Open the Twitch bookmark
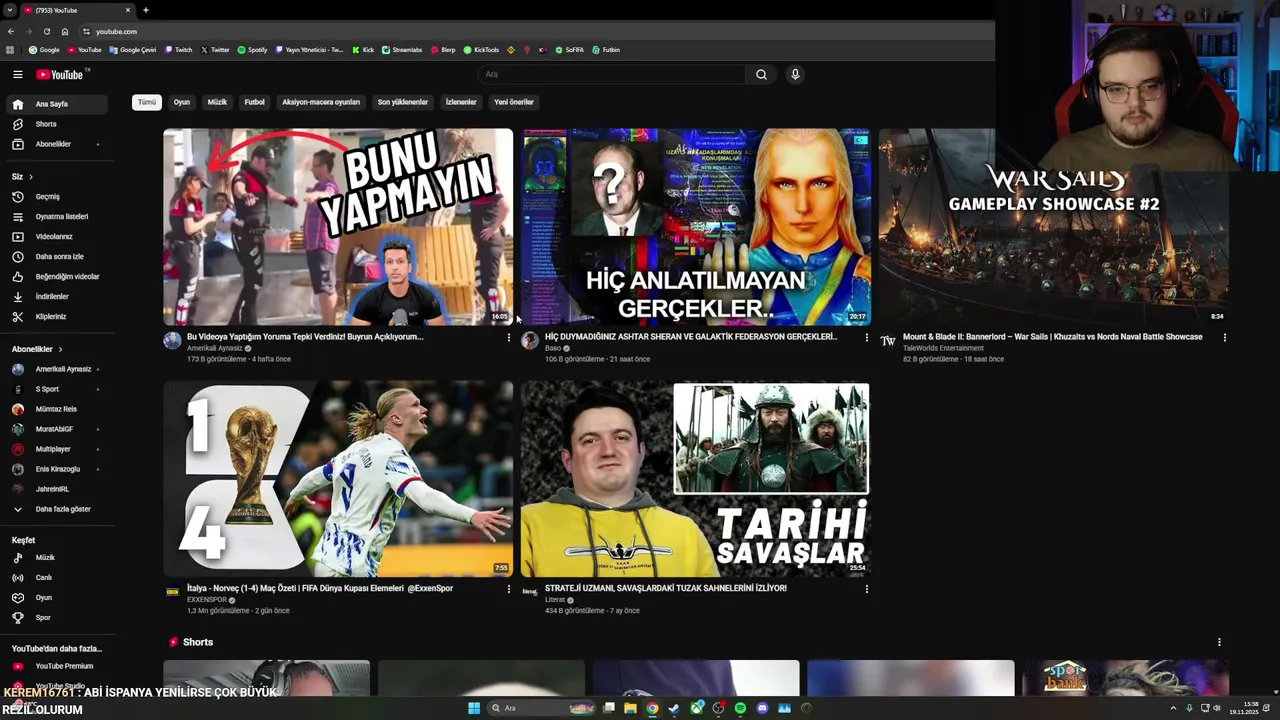The width and height of the screenshot is (1280, 720). pos(179,50)
